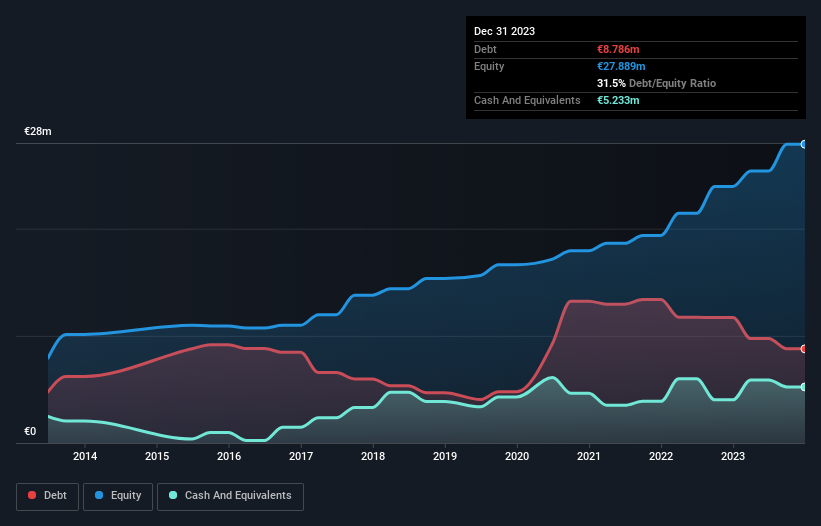Click the 2021 x-axis label

point(589,456)
